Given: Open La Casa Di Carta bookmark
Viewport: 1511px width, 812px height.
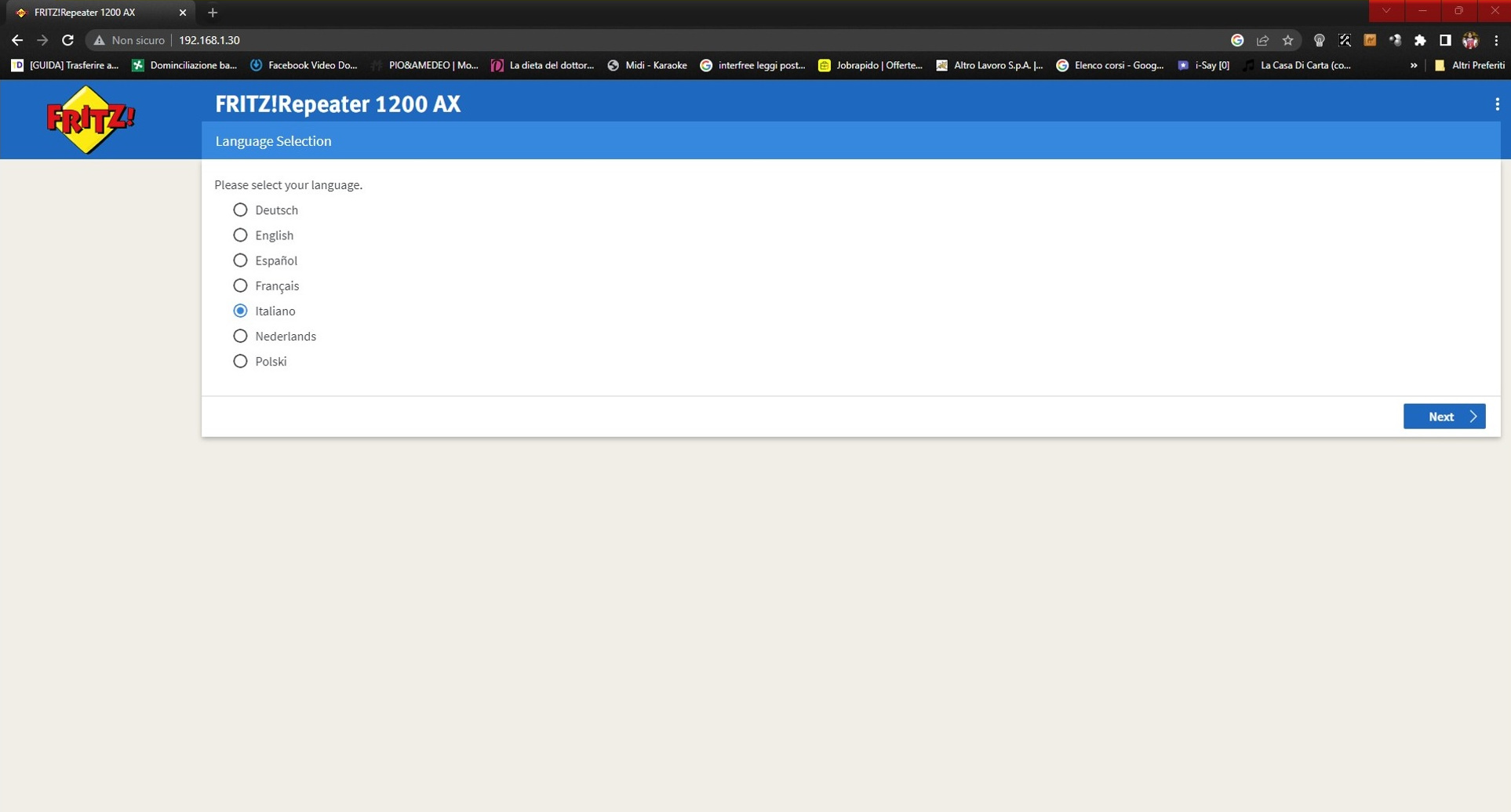Looking at the screenshot, I should pyautogui.click(x=1298, y=65).
